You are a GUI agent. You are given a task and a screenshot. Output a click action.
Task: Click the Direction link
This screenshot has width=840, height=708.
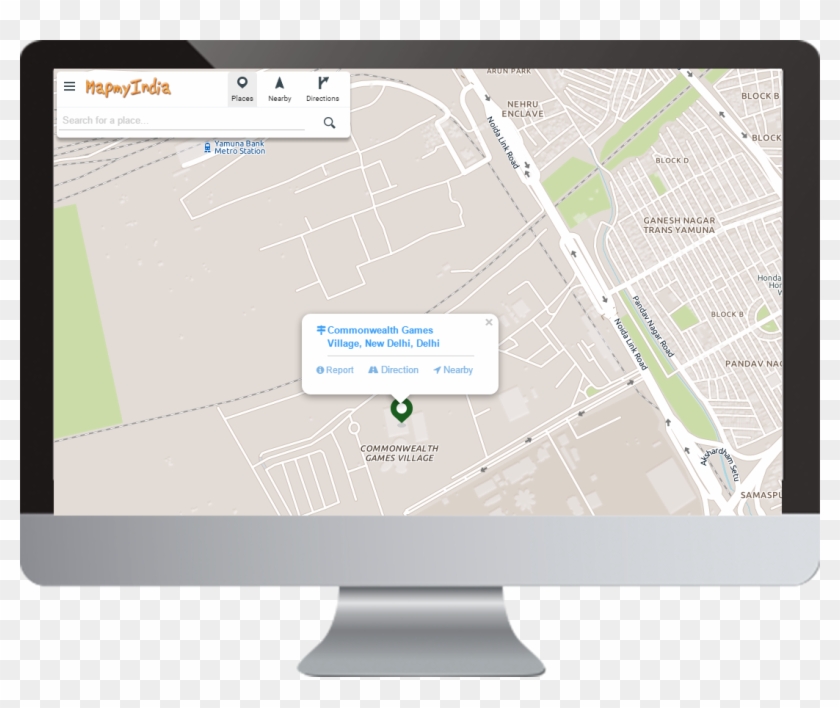pyautogui.click(x=399, y=370)
